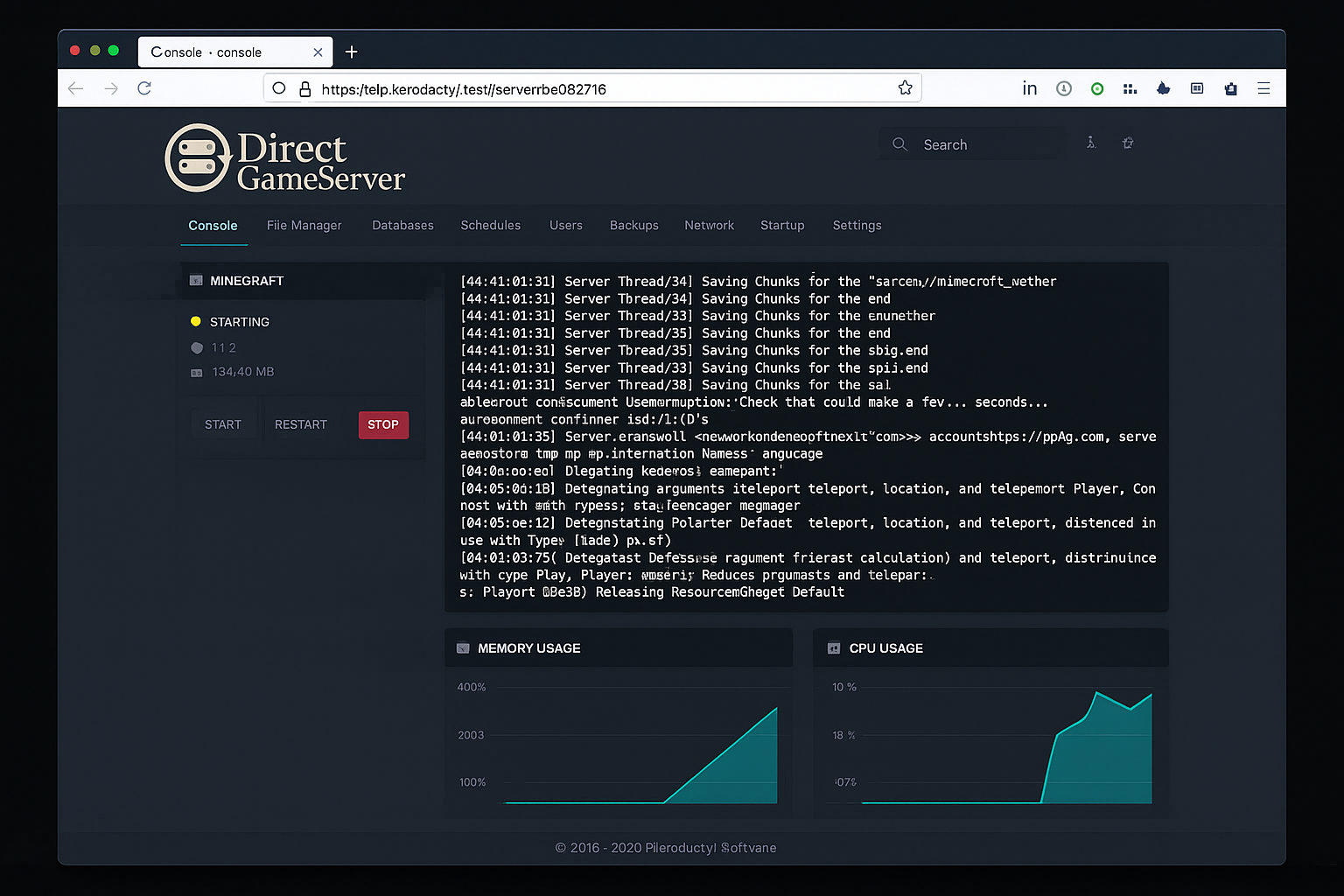Click the console line 'Releasing ResourcemGheget Default'

653,592
